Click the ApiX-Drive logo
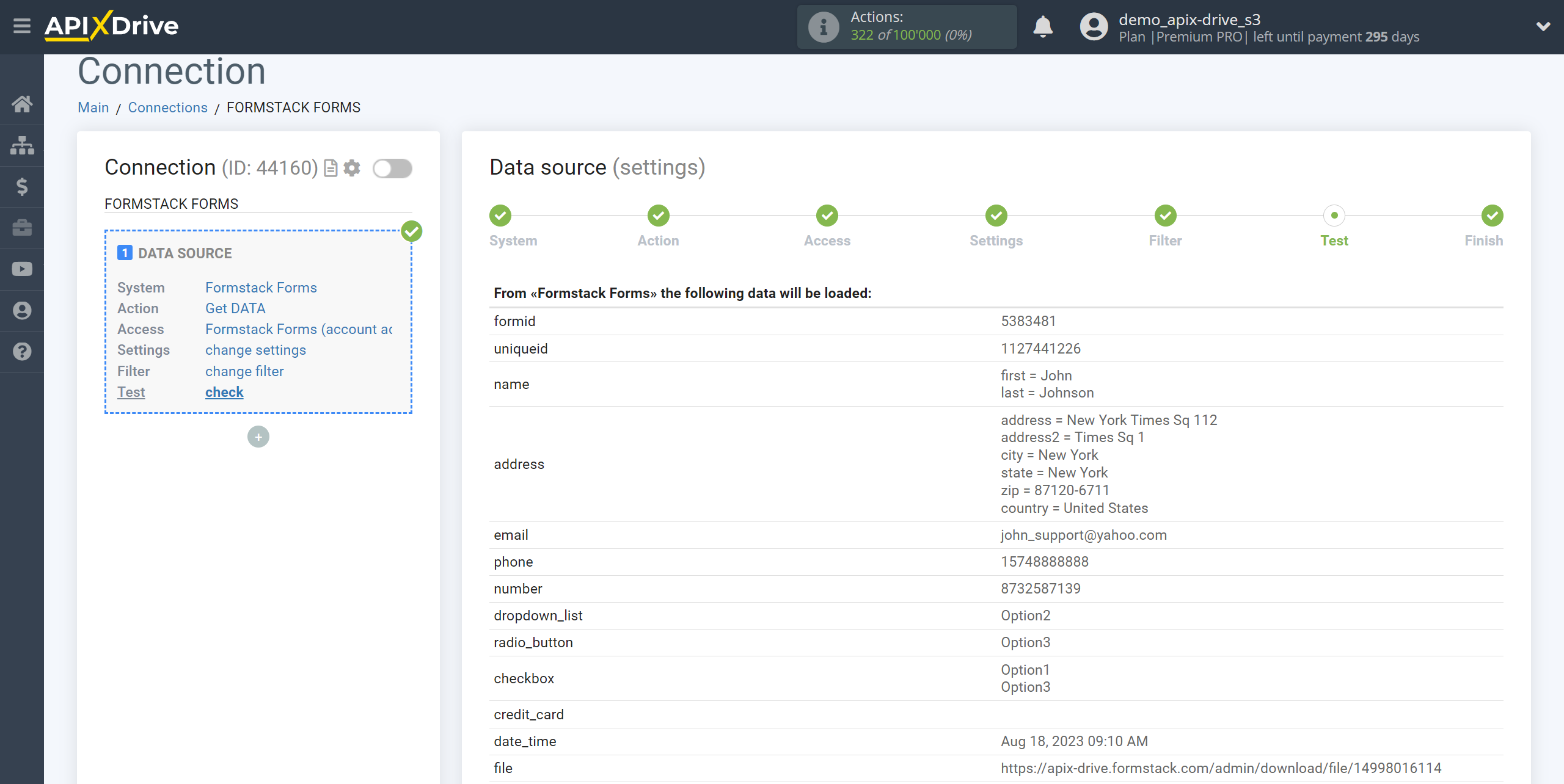The image size is (1564, 784). (111, 26)
